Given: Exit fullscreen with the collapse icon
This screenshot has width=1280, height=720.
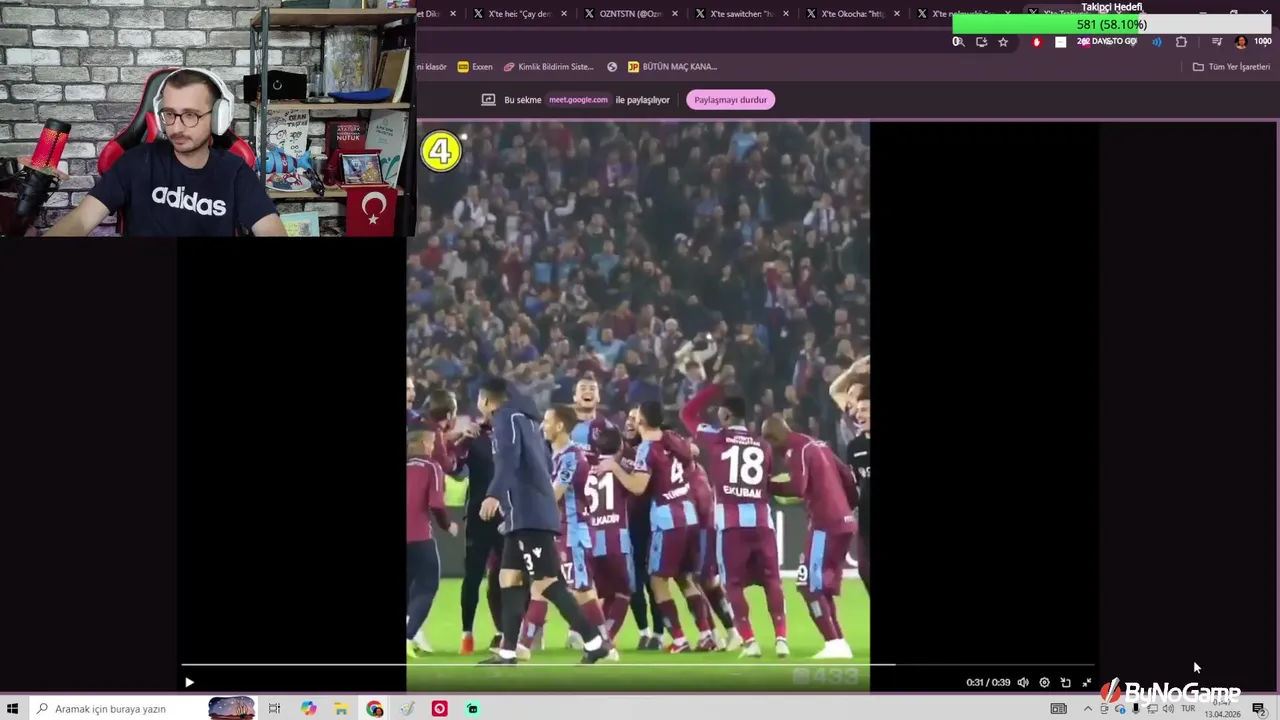Looking at the screenshot, I should [1087, 683].
